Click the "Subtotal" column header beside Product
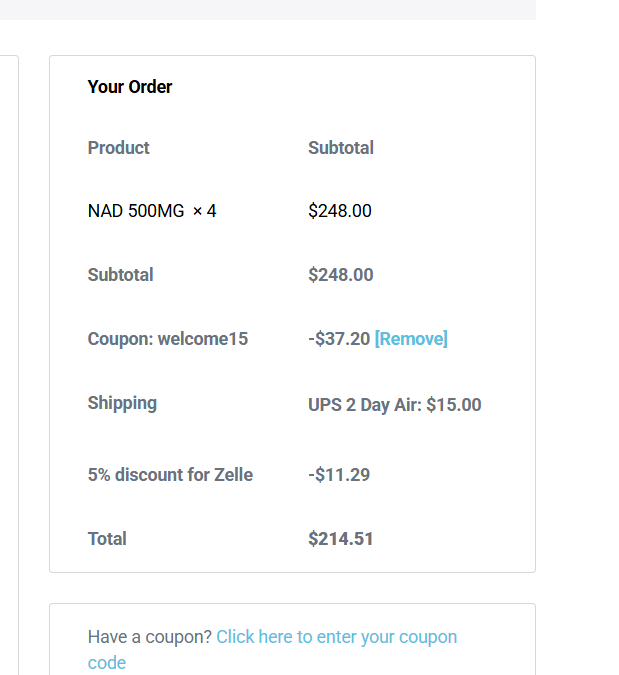This screenshot has width=619, height=675. tap(340, 148)
